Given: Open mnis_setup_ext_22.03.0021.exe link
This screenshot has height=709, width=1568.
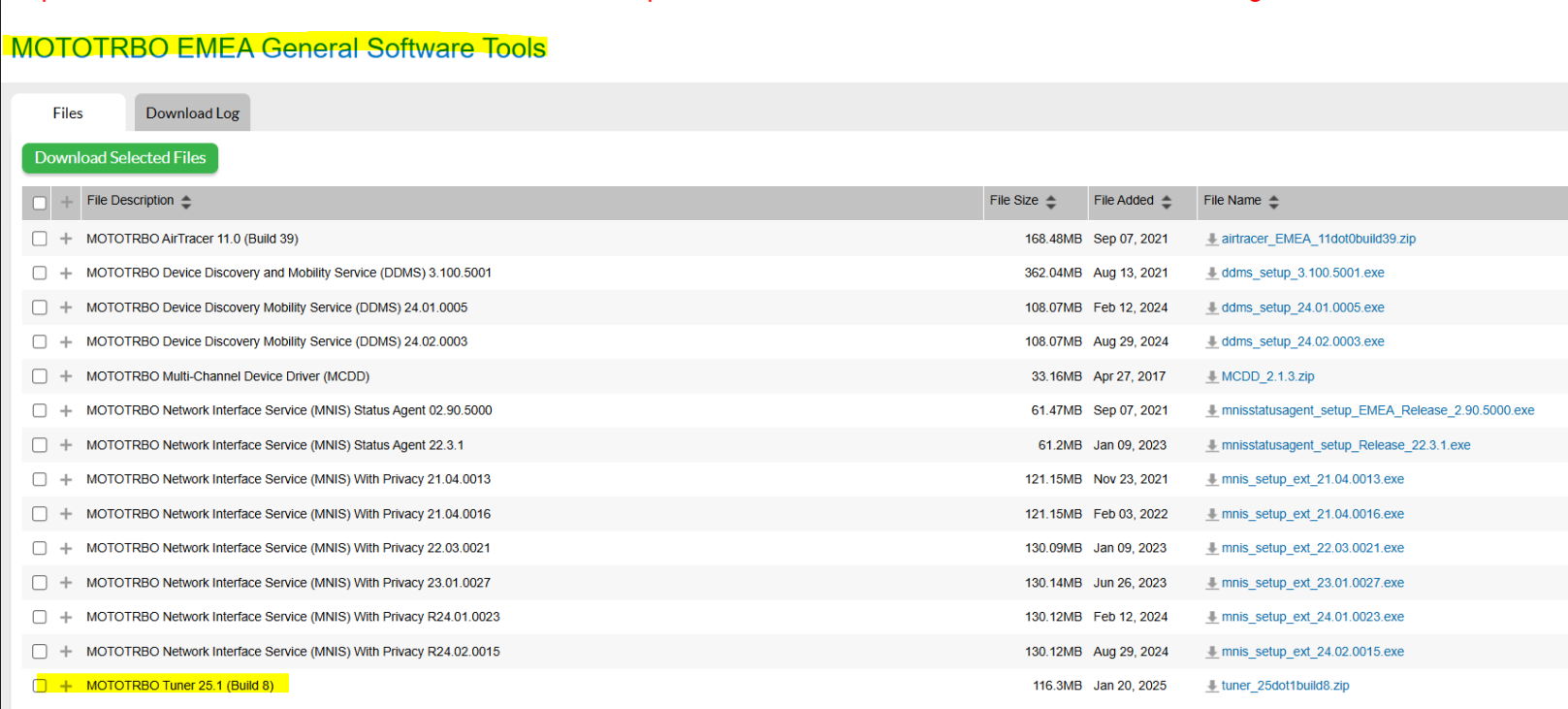Looking at the screenshot, I should click(x=1312, y=549).
